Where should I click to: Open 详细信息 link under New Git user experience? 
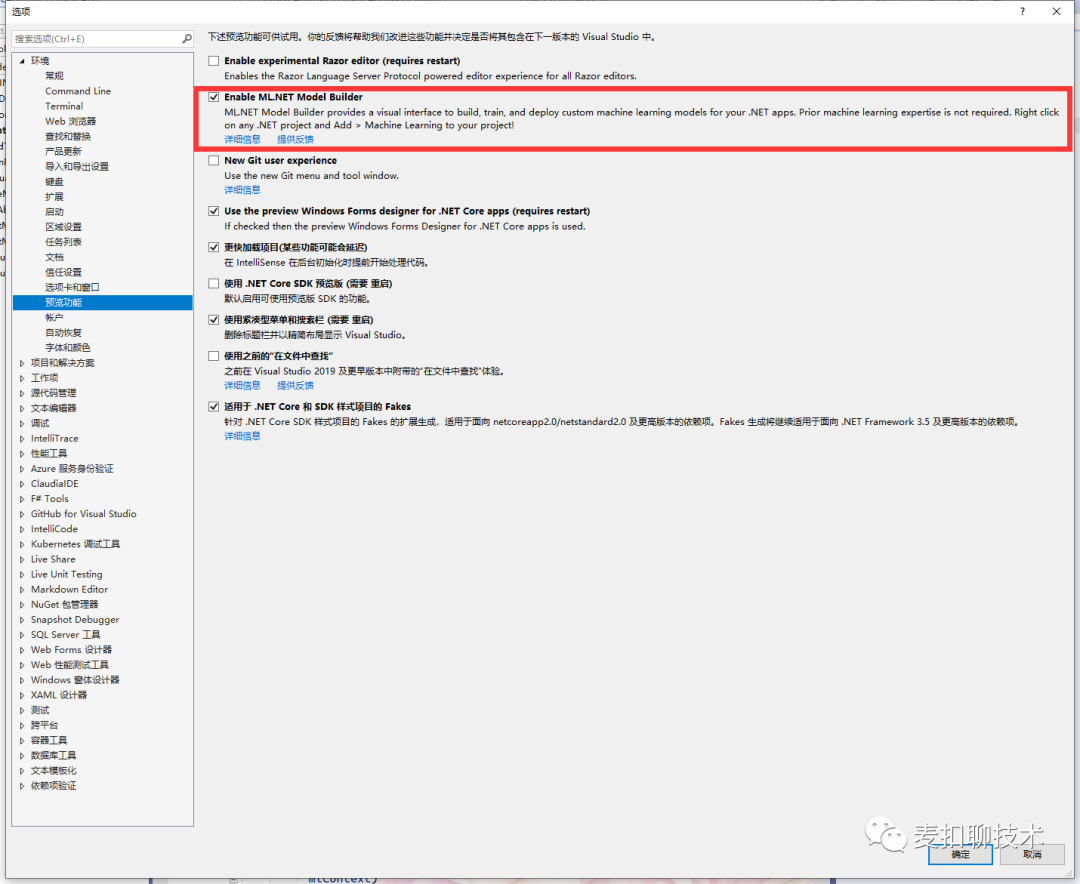tap(242, 189)
